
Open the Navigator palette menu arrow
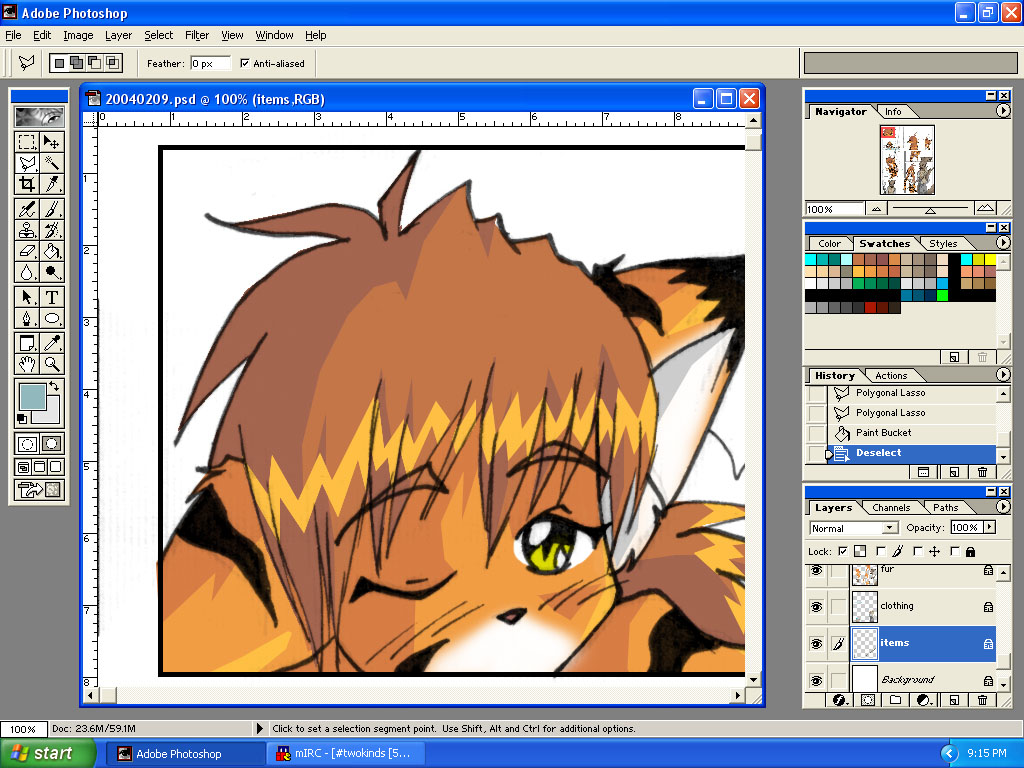1003,111
